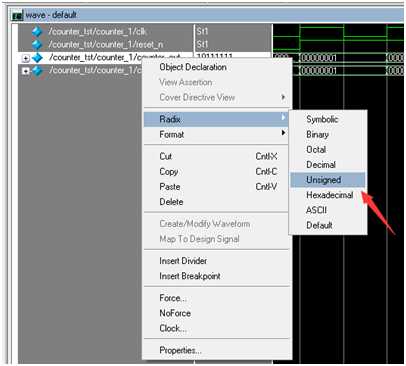This screenshot has height=366, width=406.
Task: Click Create/Modify Waveform entry
Action: tap(205, 224)
